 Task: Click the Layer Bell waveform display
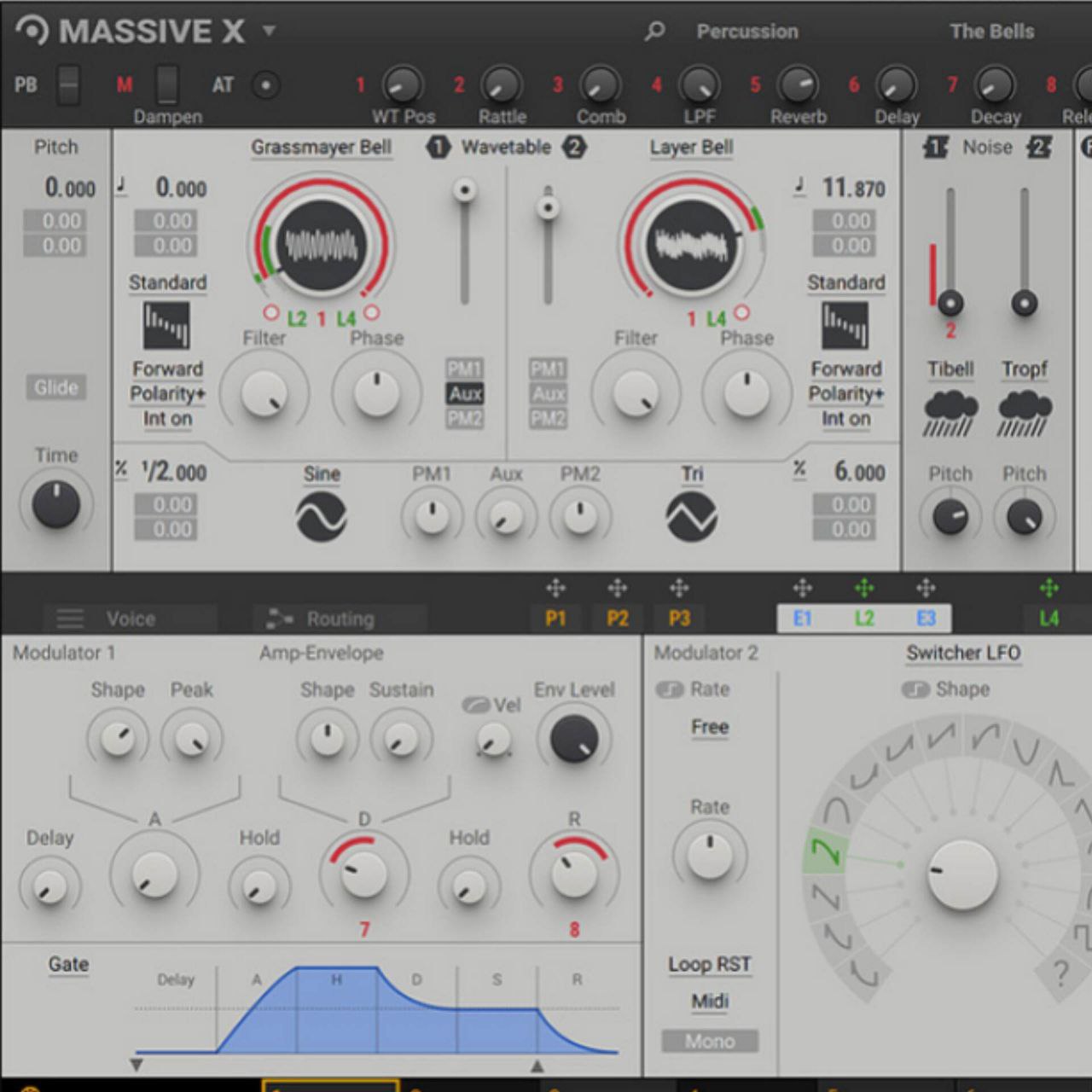click(x=691, y=246)
